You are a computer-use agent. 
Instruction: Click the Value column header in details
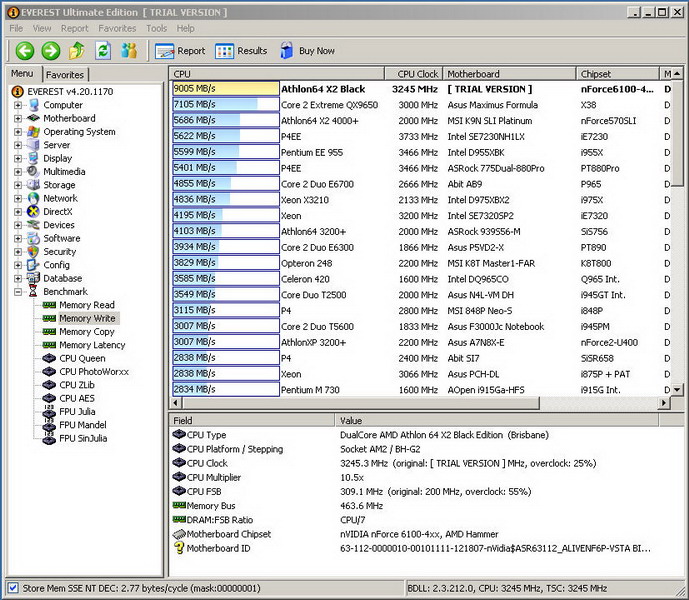click(x=497, y=421)
